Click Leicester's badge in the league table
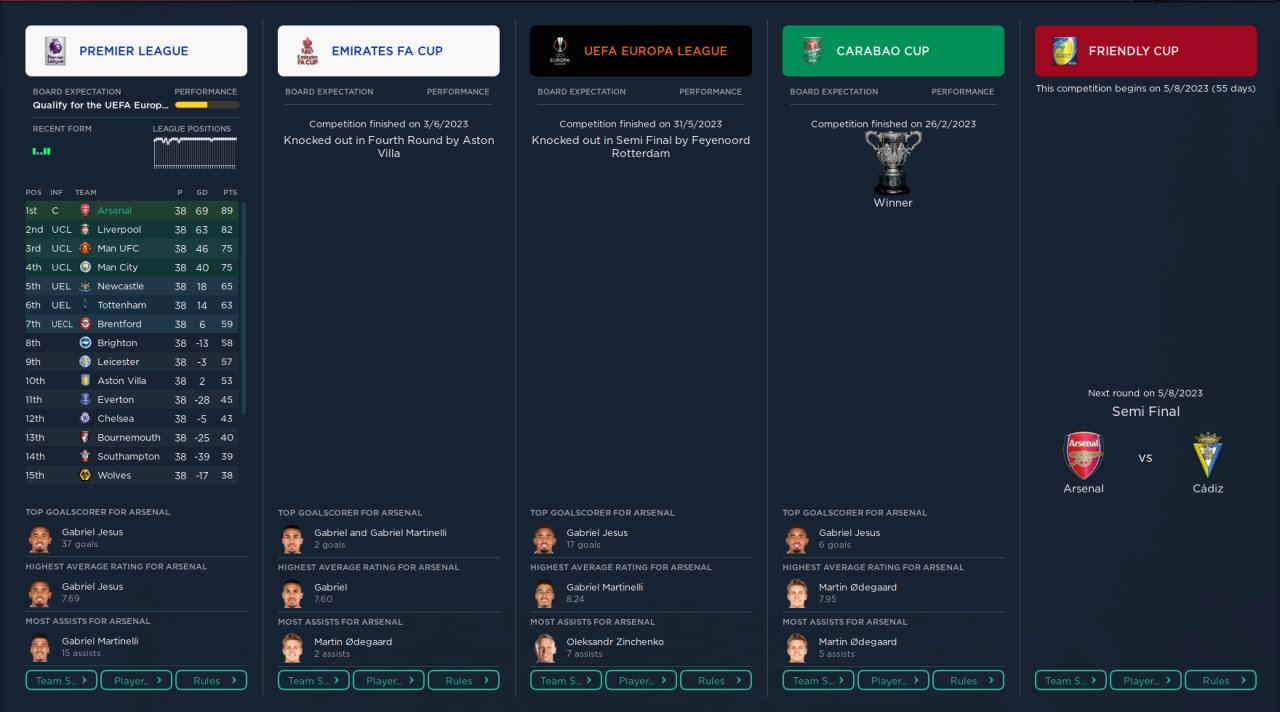 pyautogui.click(x=85, y=362)
